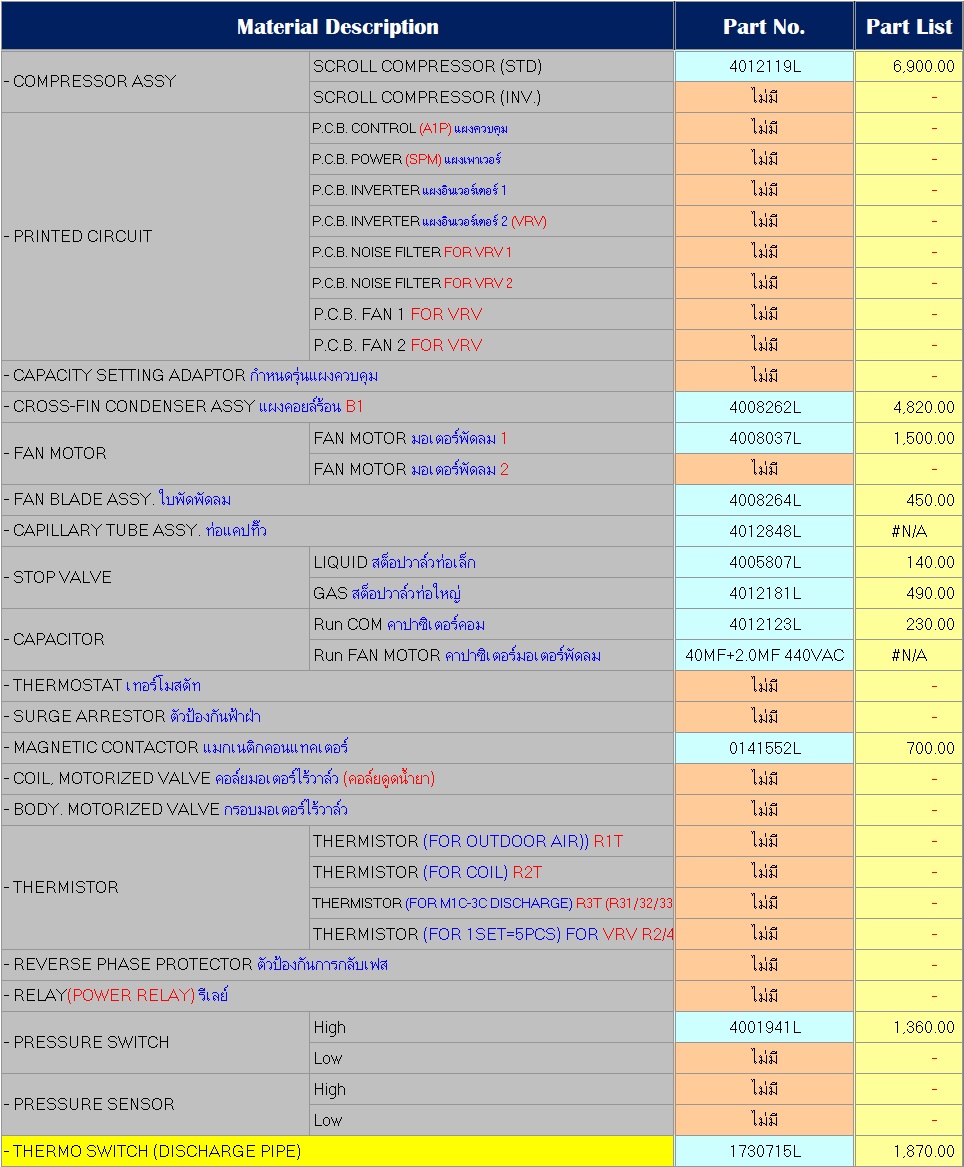Select the LIQUID stop valve row
Screen dimensions: 964x1167
(x=491, y=563)
